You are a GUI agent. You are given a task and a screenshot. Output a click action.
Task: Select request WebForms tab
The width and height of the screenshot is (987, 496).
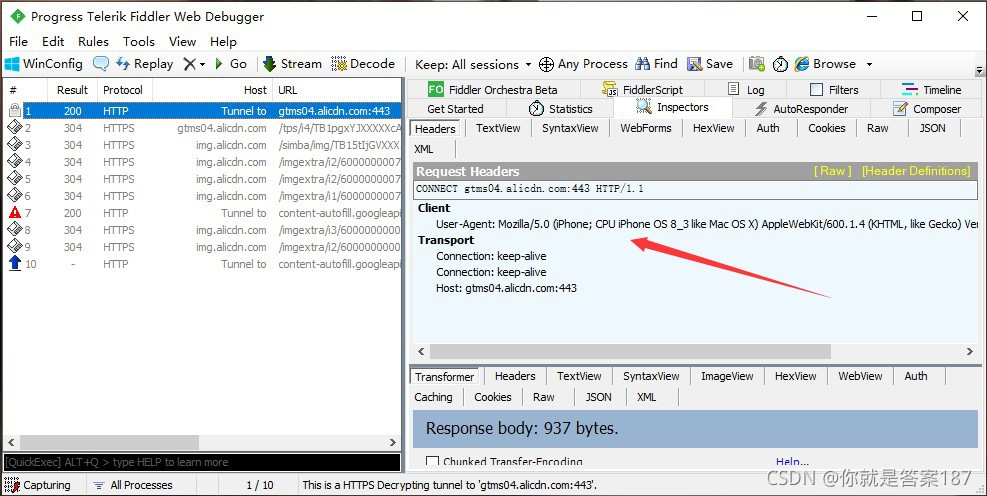(x=646, y=128)
